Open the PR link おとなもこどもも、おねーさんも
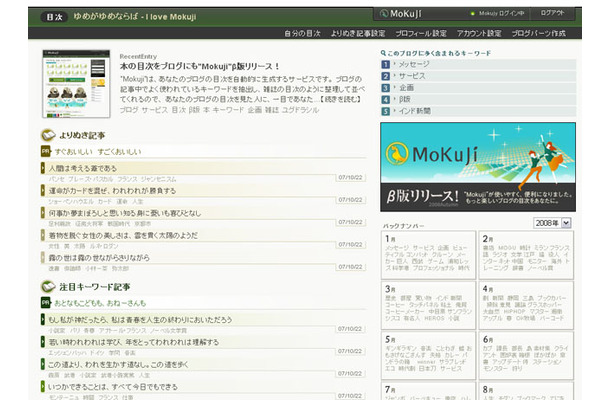The image size is (610, 400). point(100,303)
